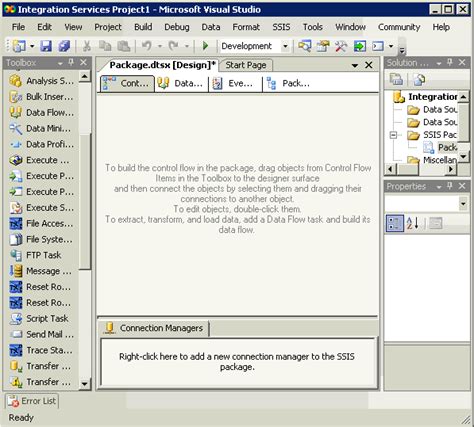Start debugging with green play arrow
The image size is (474, 427).
205,46
